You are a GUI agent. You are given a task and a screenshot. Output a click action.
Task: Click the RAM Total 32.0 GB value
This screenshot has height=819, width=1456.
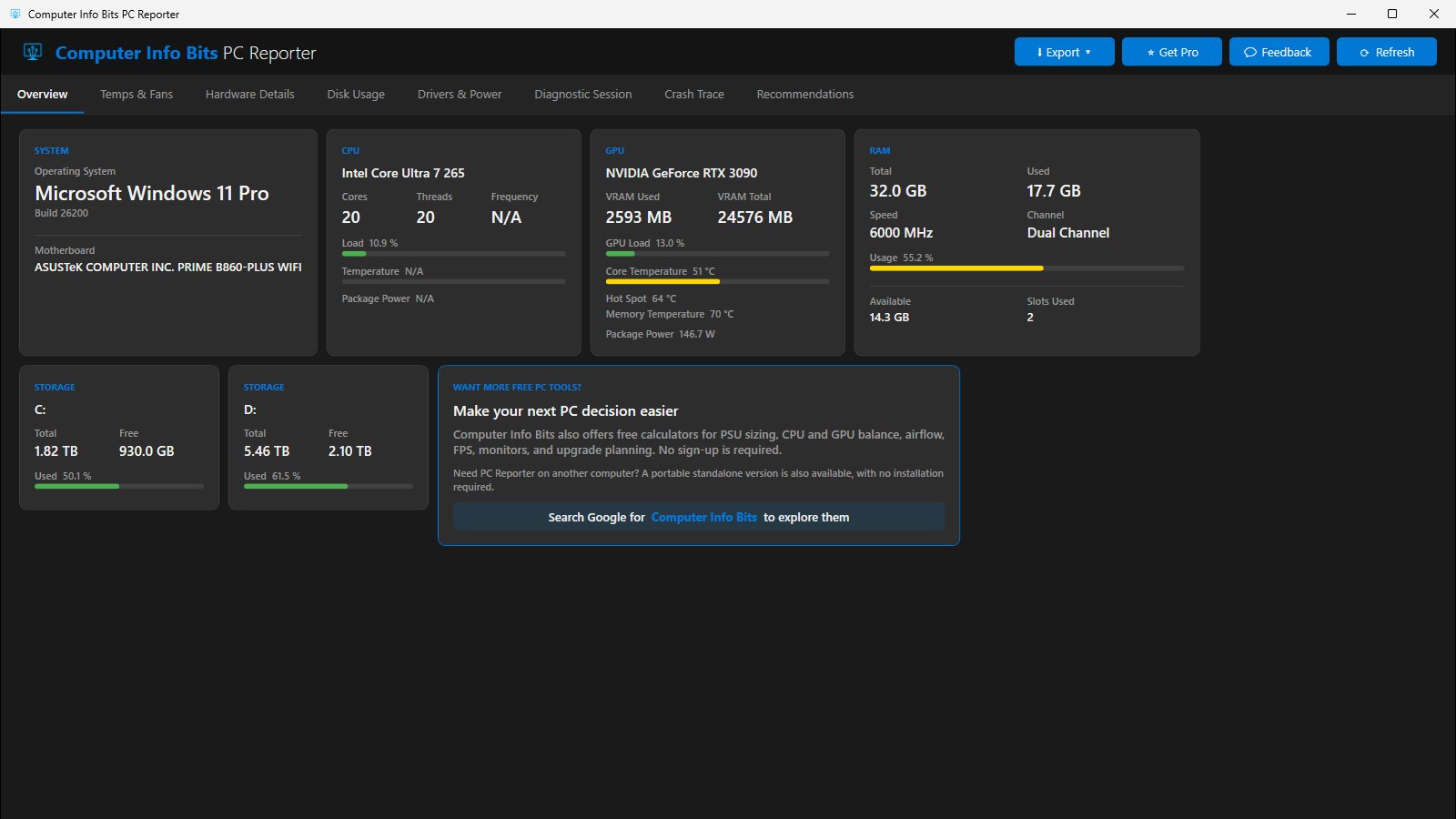tap(898, 191)
